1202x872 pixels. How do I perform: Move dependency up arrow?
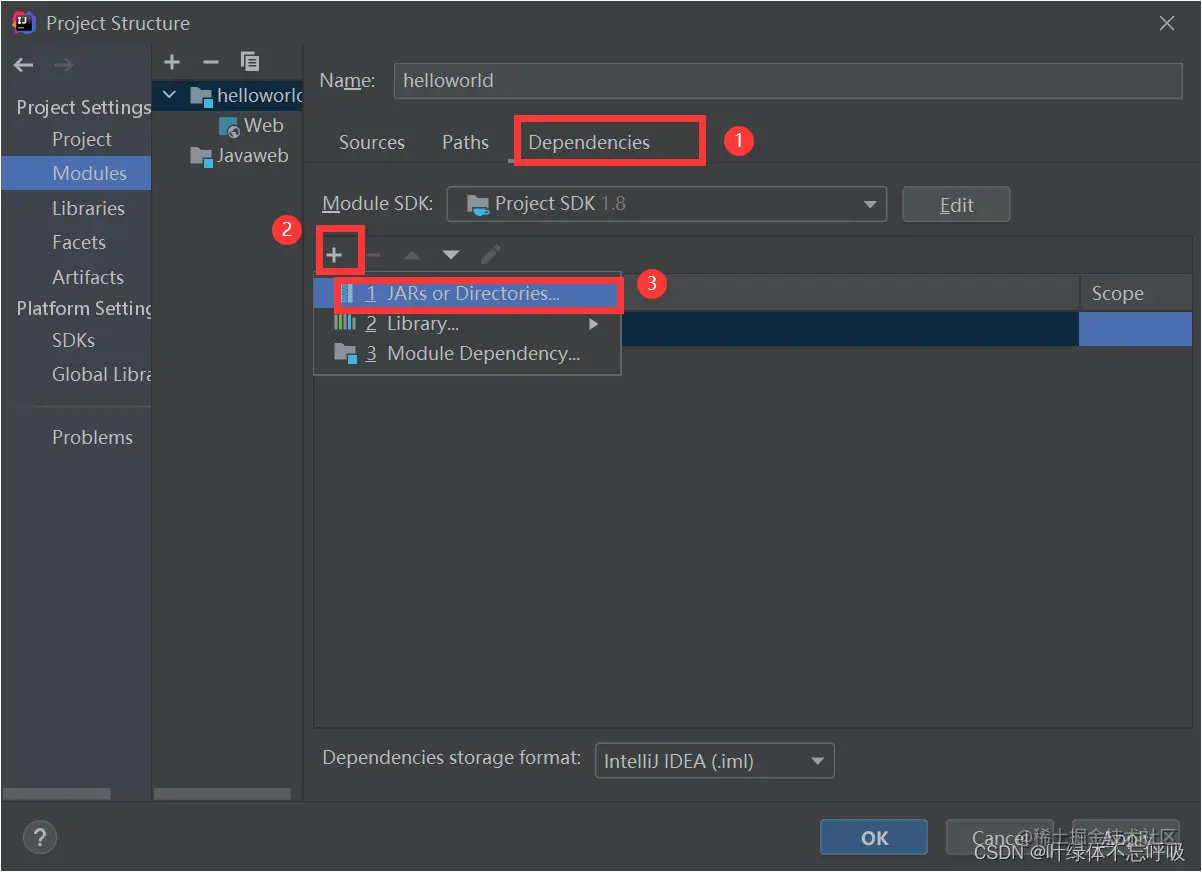(x=412, y=255)
